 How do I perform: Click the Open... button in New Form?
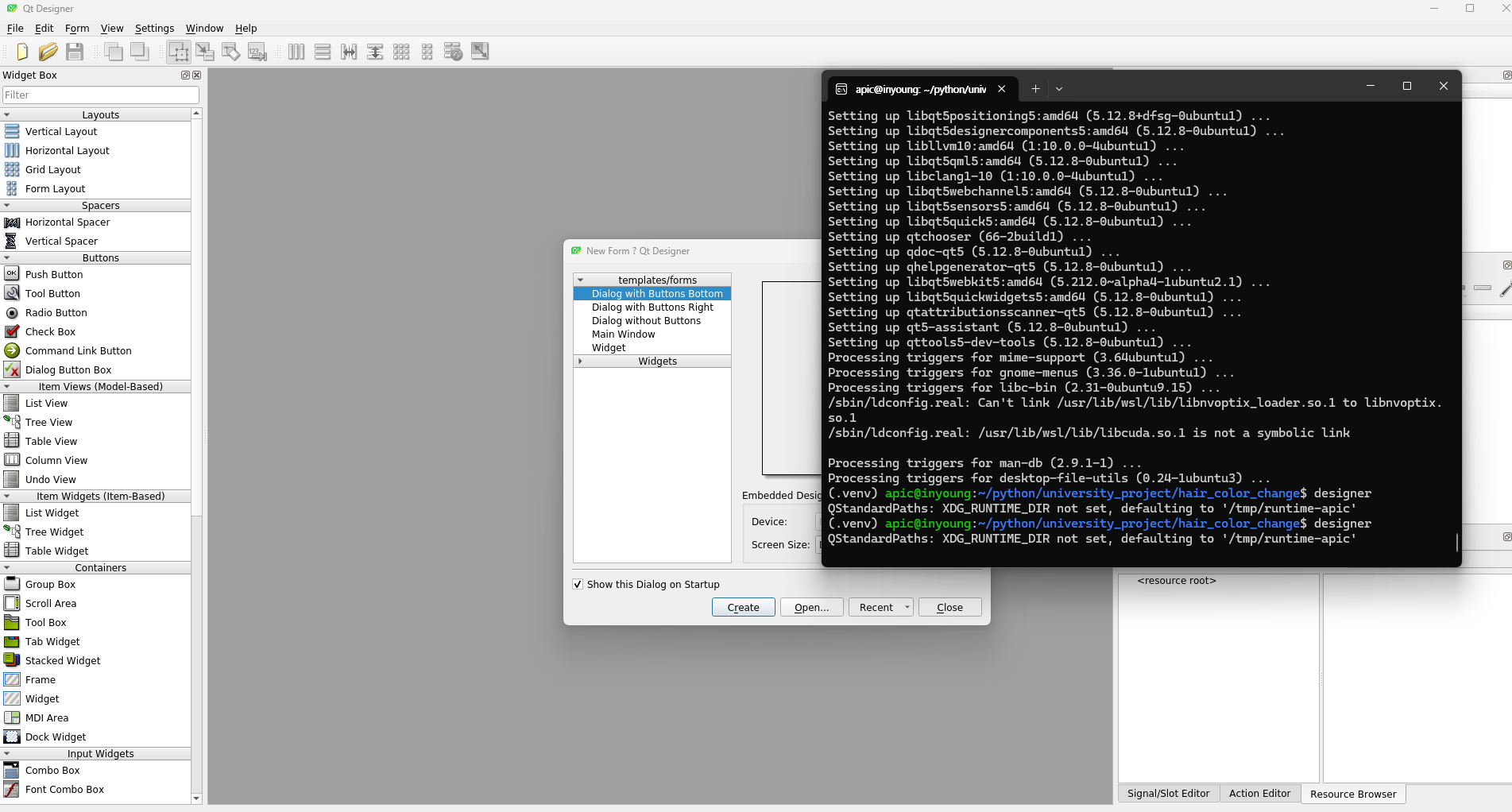click(812, 607)
